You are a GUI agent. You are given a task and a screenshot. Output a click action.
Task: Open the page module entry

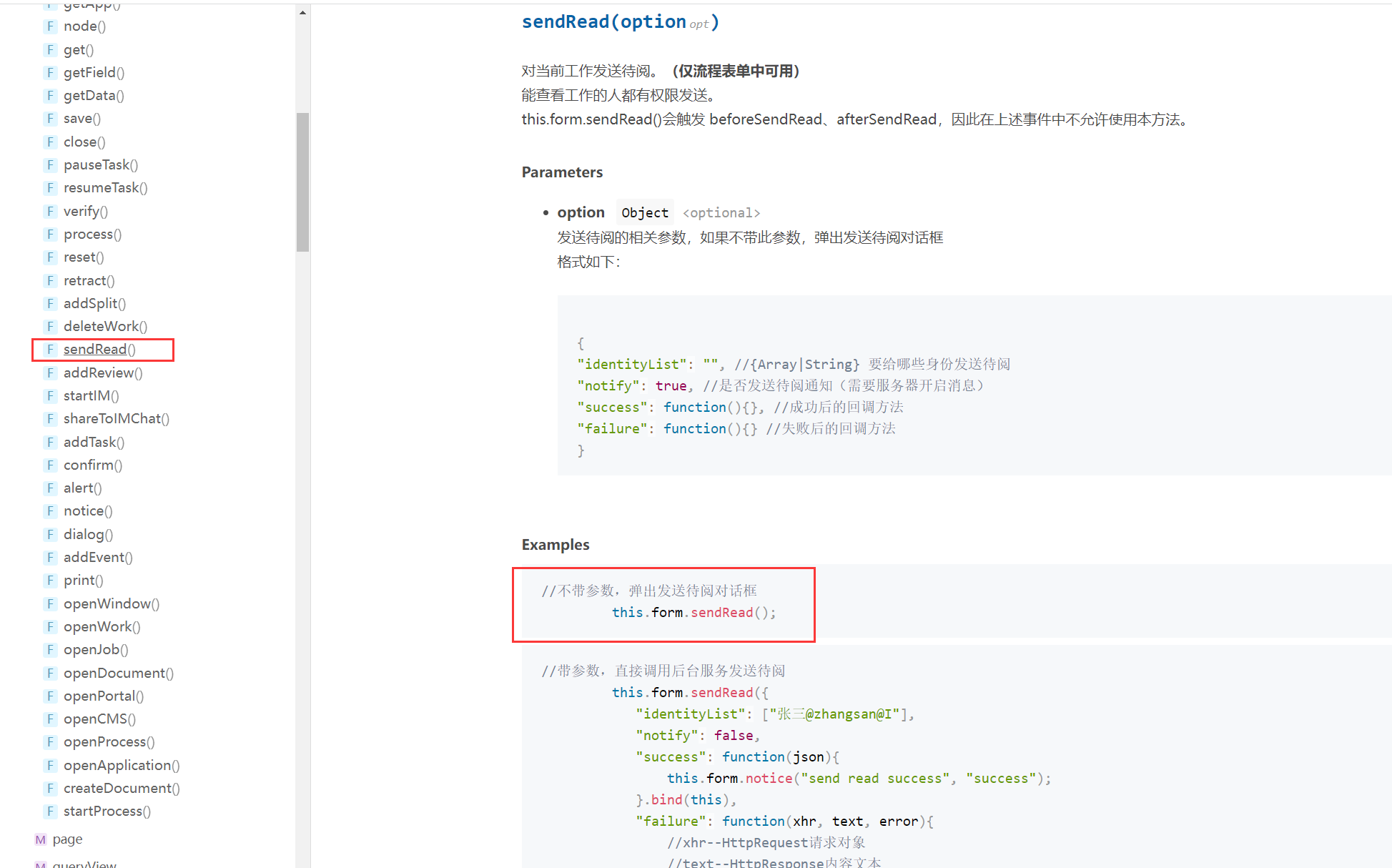click(67, 839)
